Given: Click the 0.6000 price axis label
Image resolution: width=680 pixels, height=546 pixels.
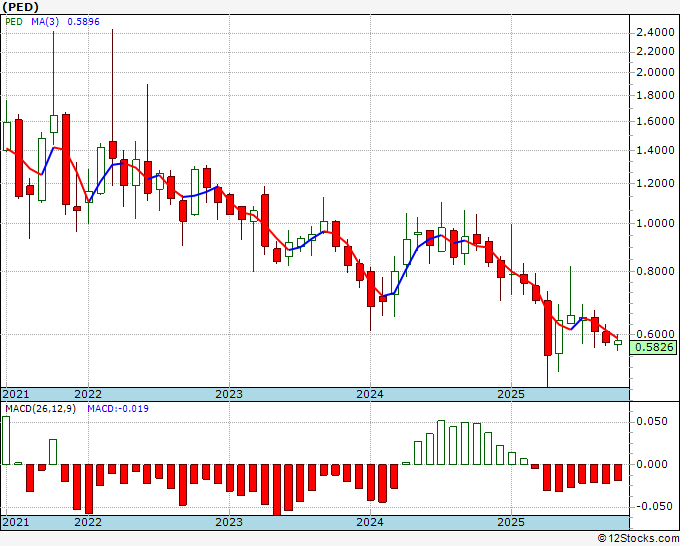Looking at the screenshot, I should tap(655, 334).
